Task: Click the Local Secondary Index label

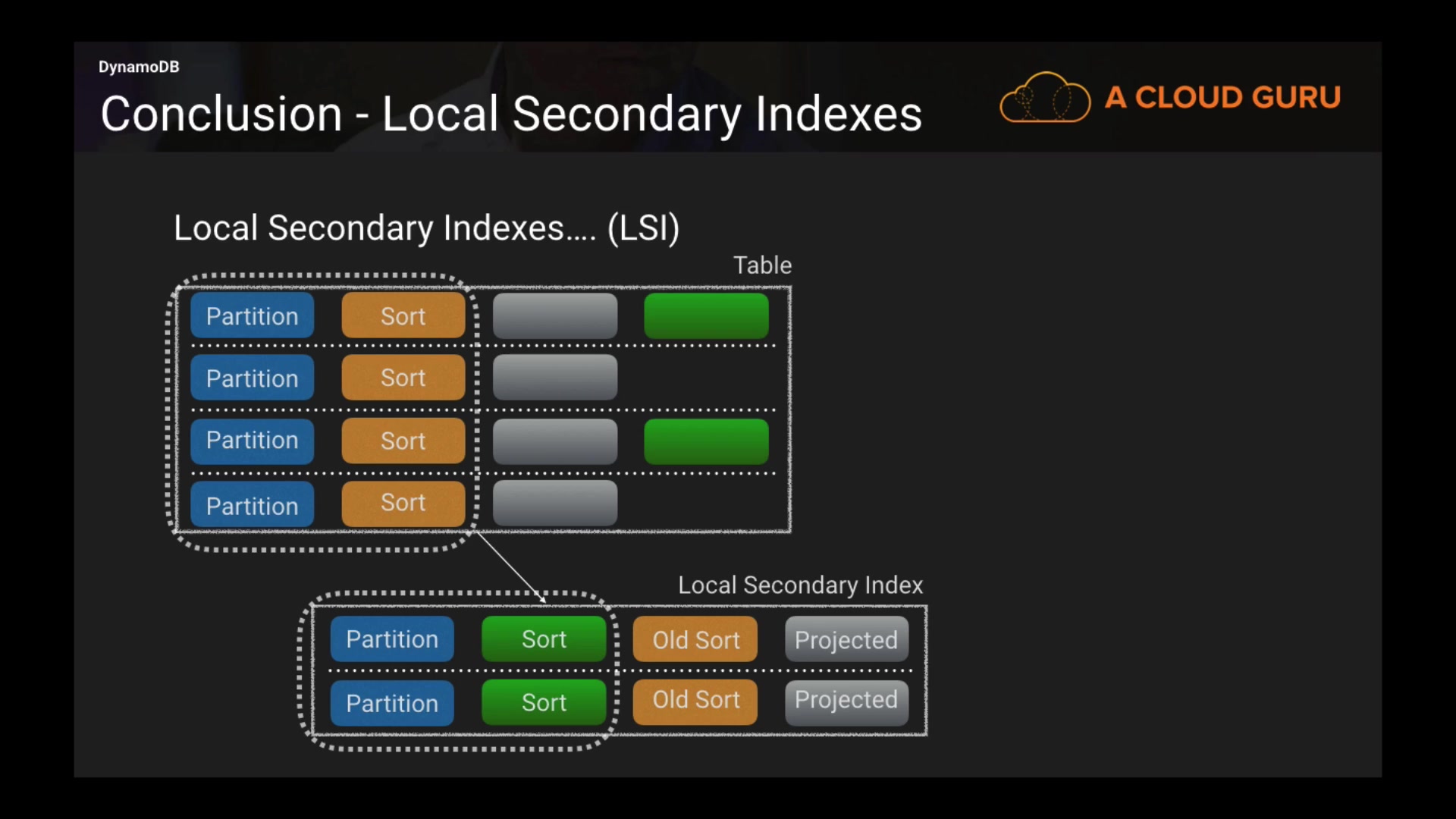Action: click(x=800, y=585)
